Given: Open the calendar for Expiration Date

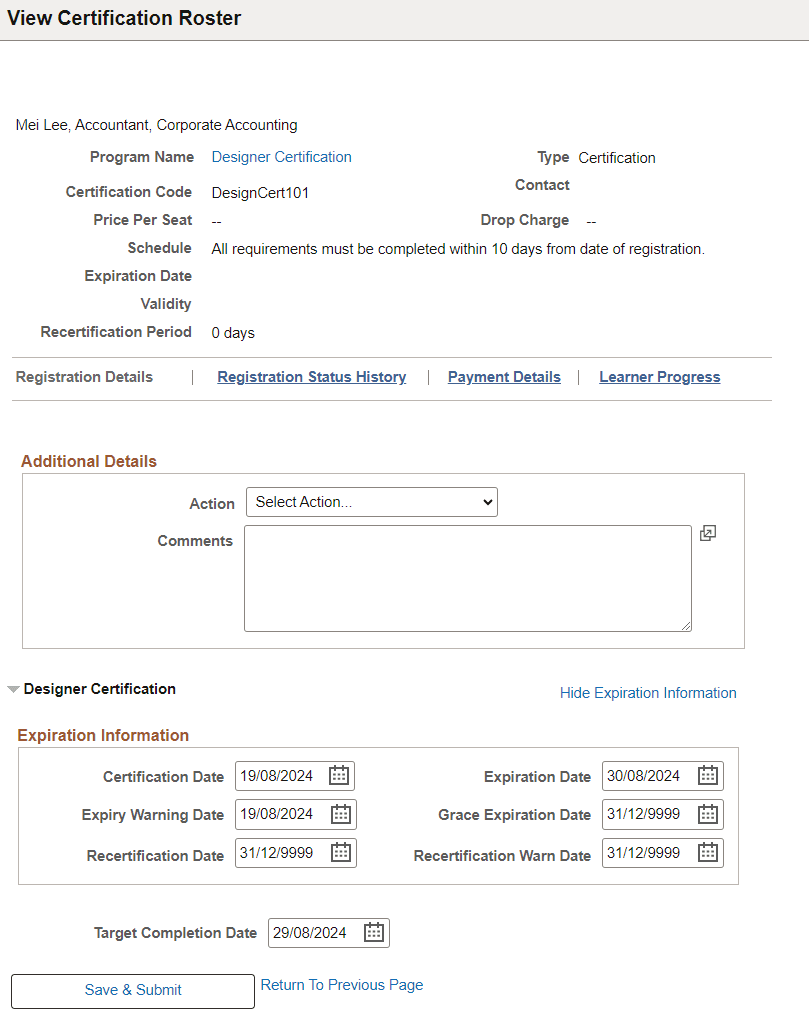Looking at the screenshot, I should (x=706, y=775).
